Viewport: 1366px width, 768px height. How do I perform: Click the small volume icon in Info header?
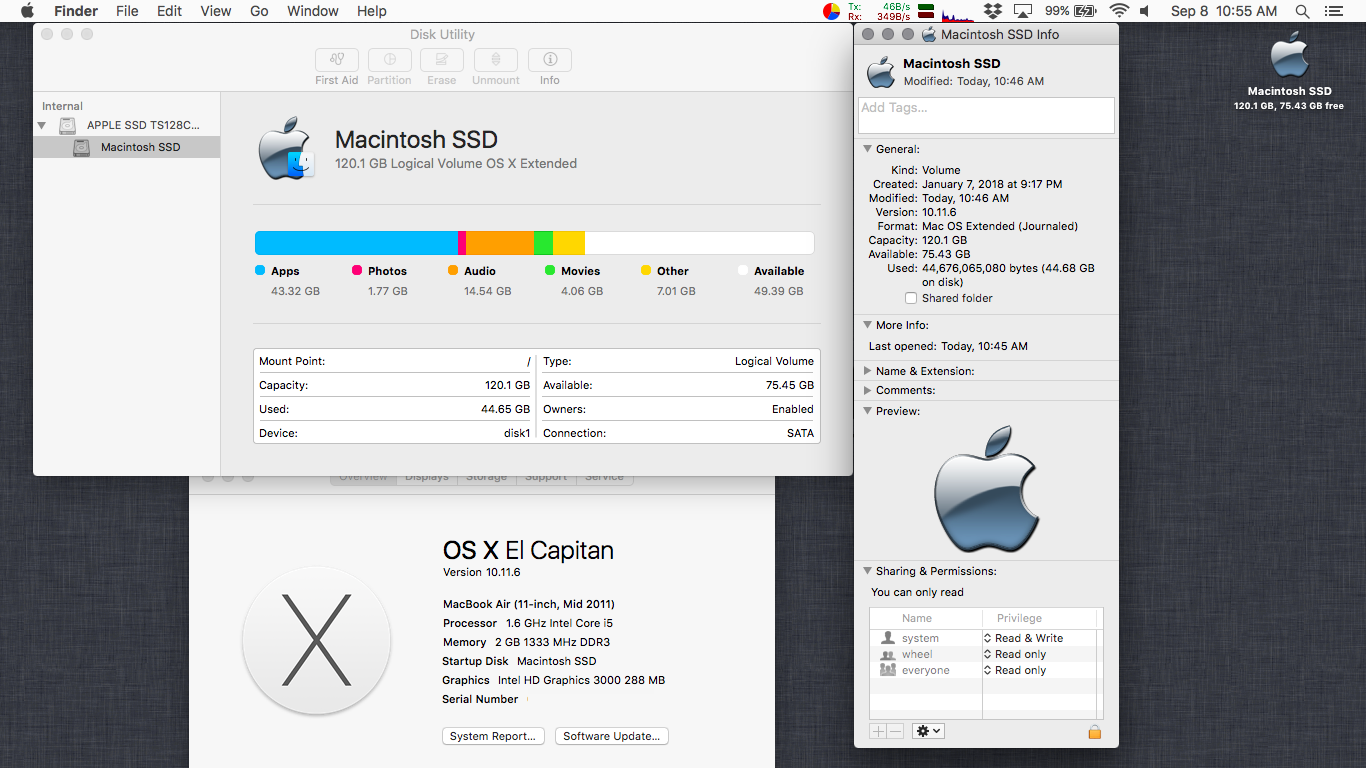[881, 72]
